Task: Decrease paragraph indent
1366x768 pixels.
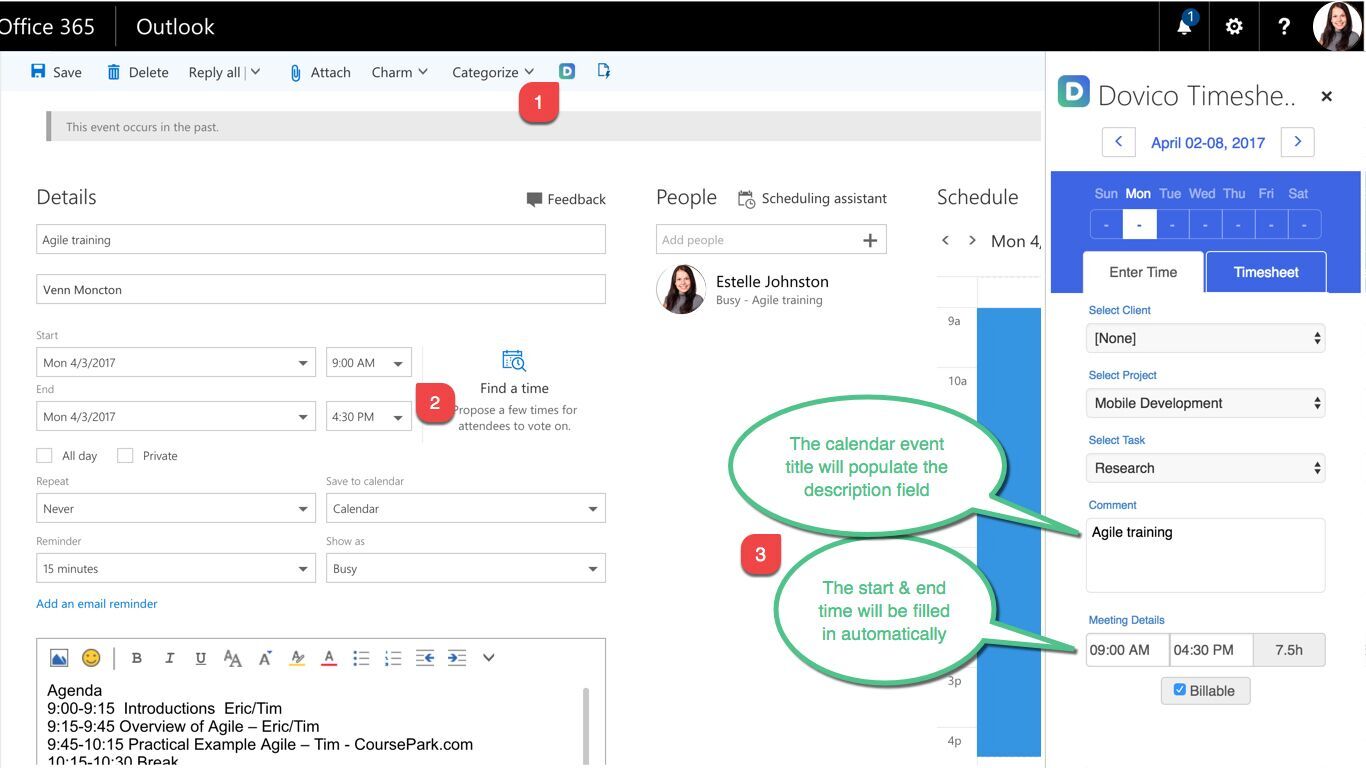Action: pyautogui.click(x=425, y=658)
